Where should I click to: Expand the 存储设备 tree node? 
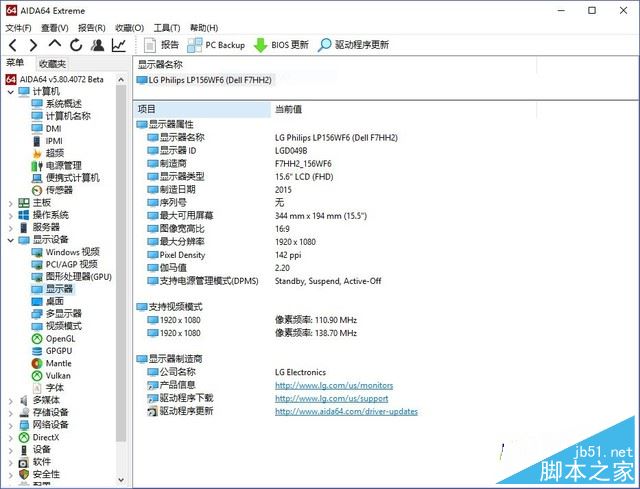click(x=11, y=413)
